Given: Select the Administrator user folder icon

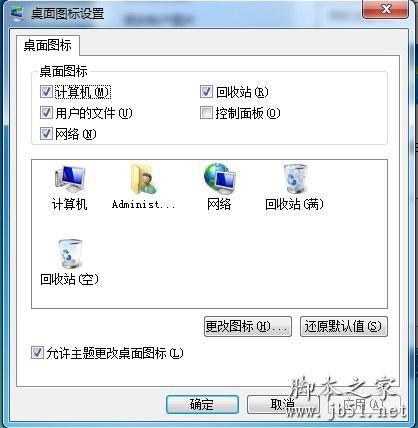Looking at the screenshot, I should [144, 179].
